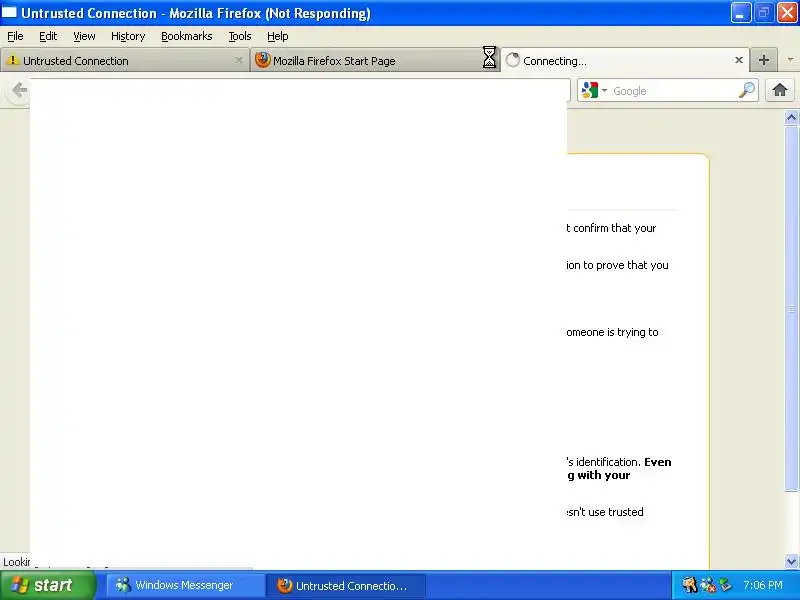Click text 'ion to prove that you'
800x600 pixels.
(x=617, y=265)
